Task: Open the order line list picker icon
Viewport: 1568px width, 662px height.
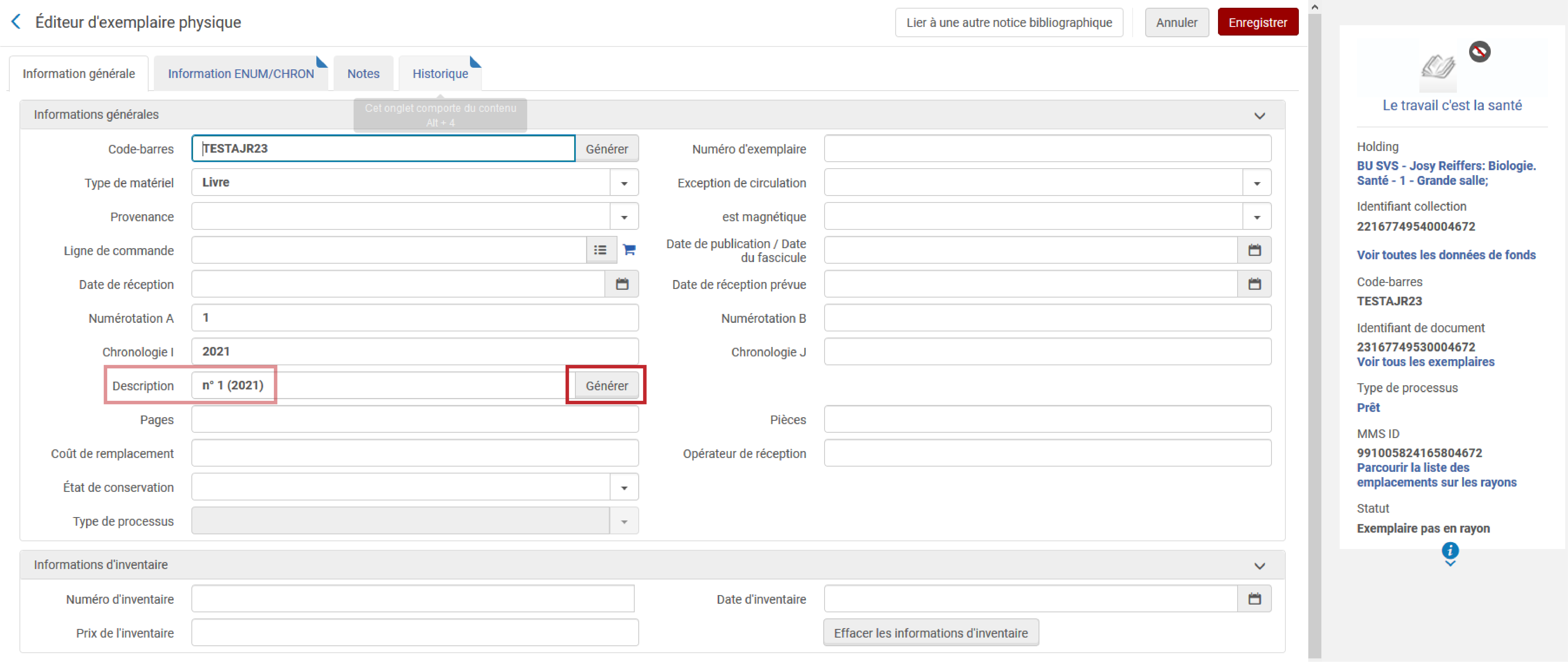Action: click(x=600, y=250)
